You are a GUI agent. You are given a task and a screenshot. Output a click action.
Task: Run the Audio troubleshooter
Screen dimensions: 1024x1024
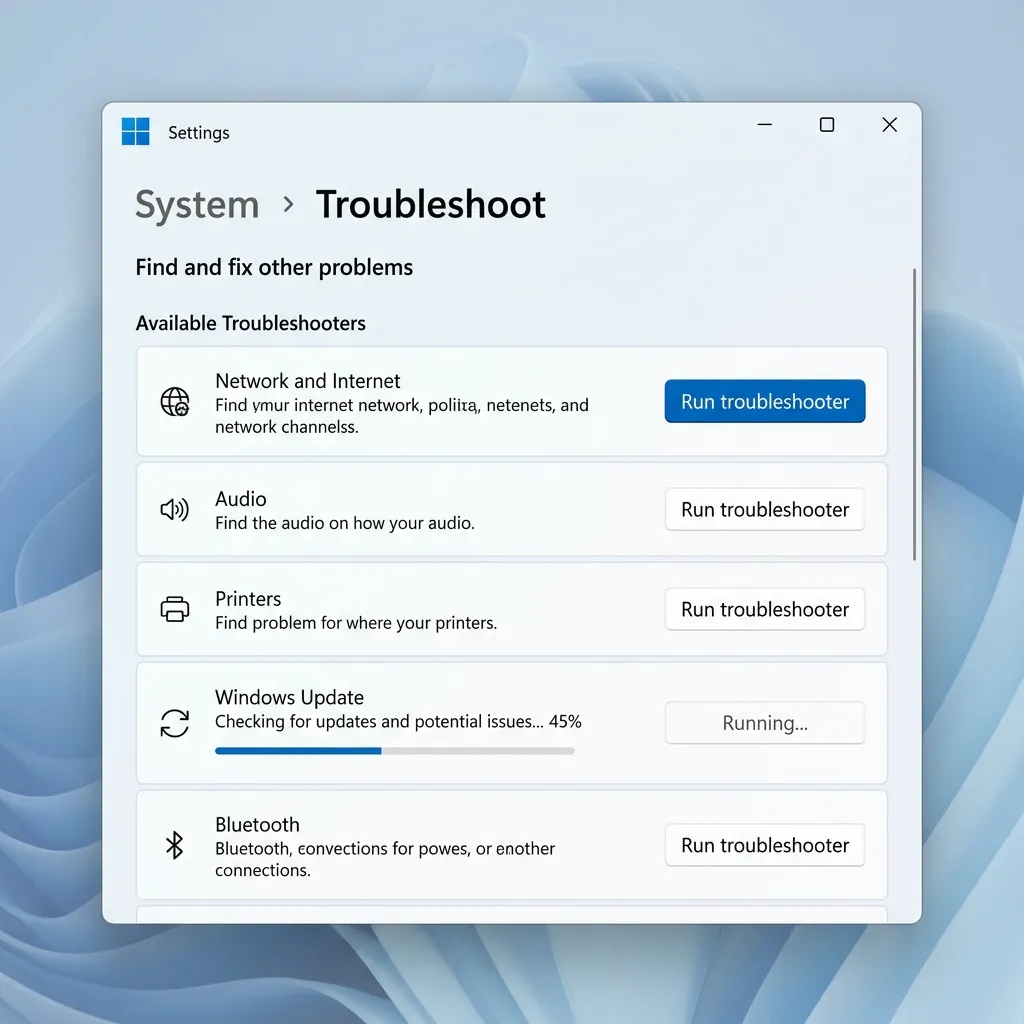click(765, 509)
